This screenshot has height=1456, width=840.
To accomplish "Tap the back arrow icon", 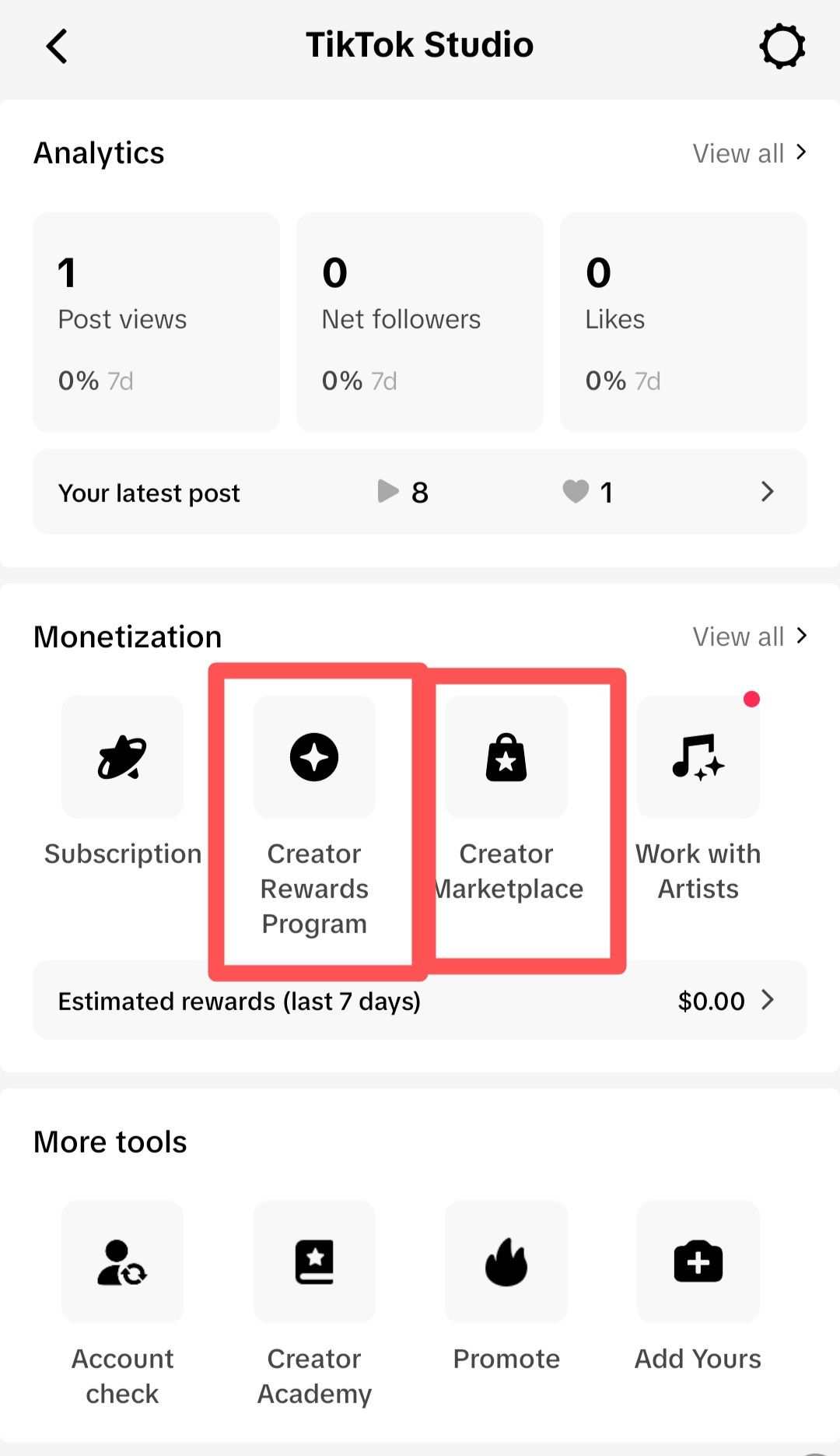I will click(57, 46).
